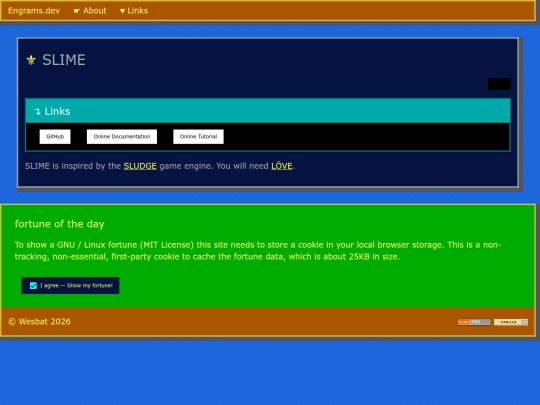
Task: Open the Online Documentation button
Action: (122, 136)
